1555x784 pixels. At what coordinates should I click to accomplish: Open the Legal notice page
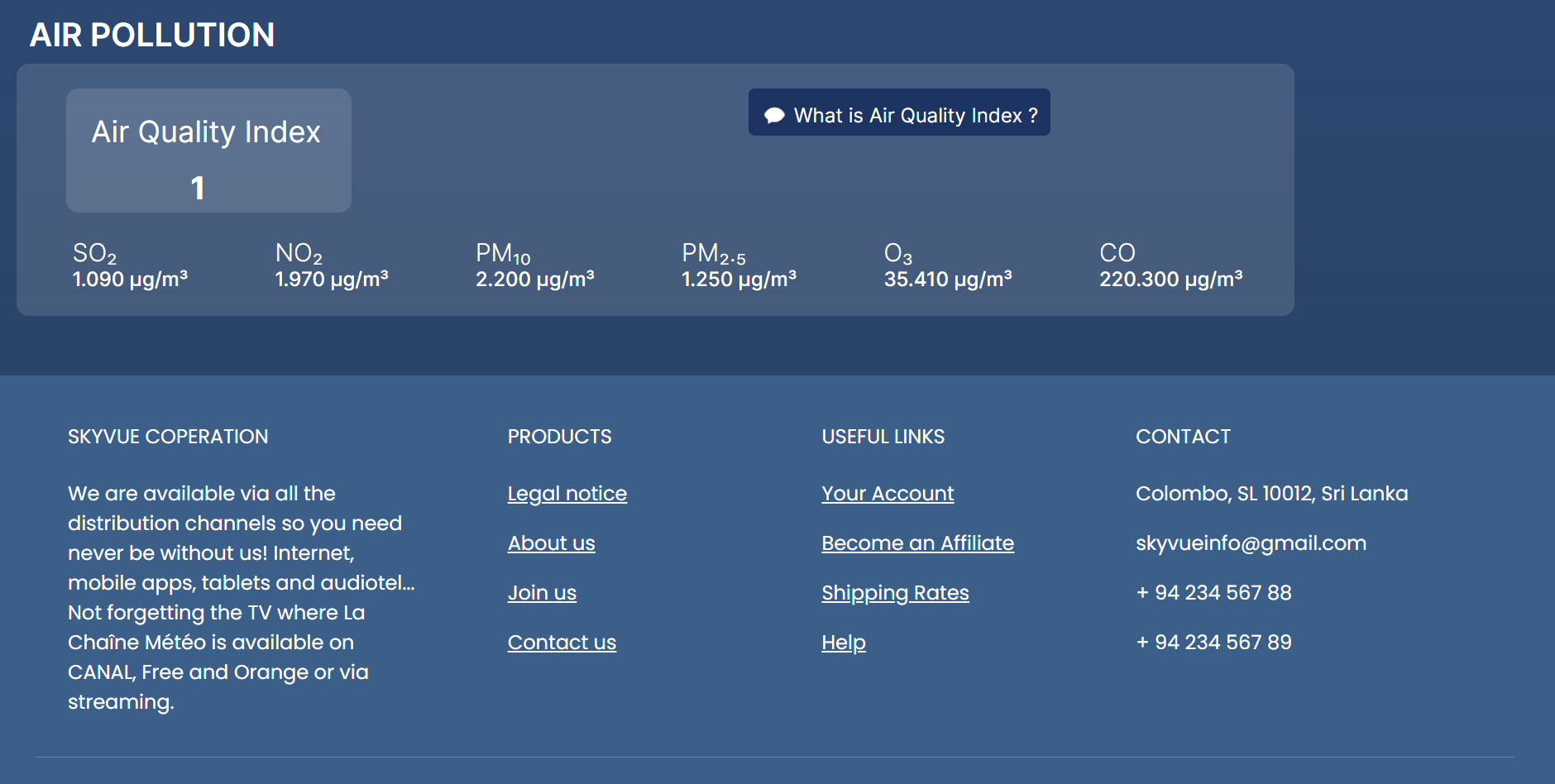tap(567, 493)
